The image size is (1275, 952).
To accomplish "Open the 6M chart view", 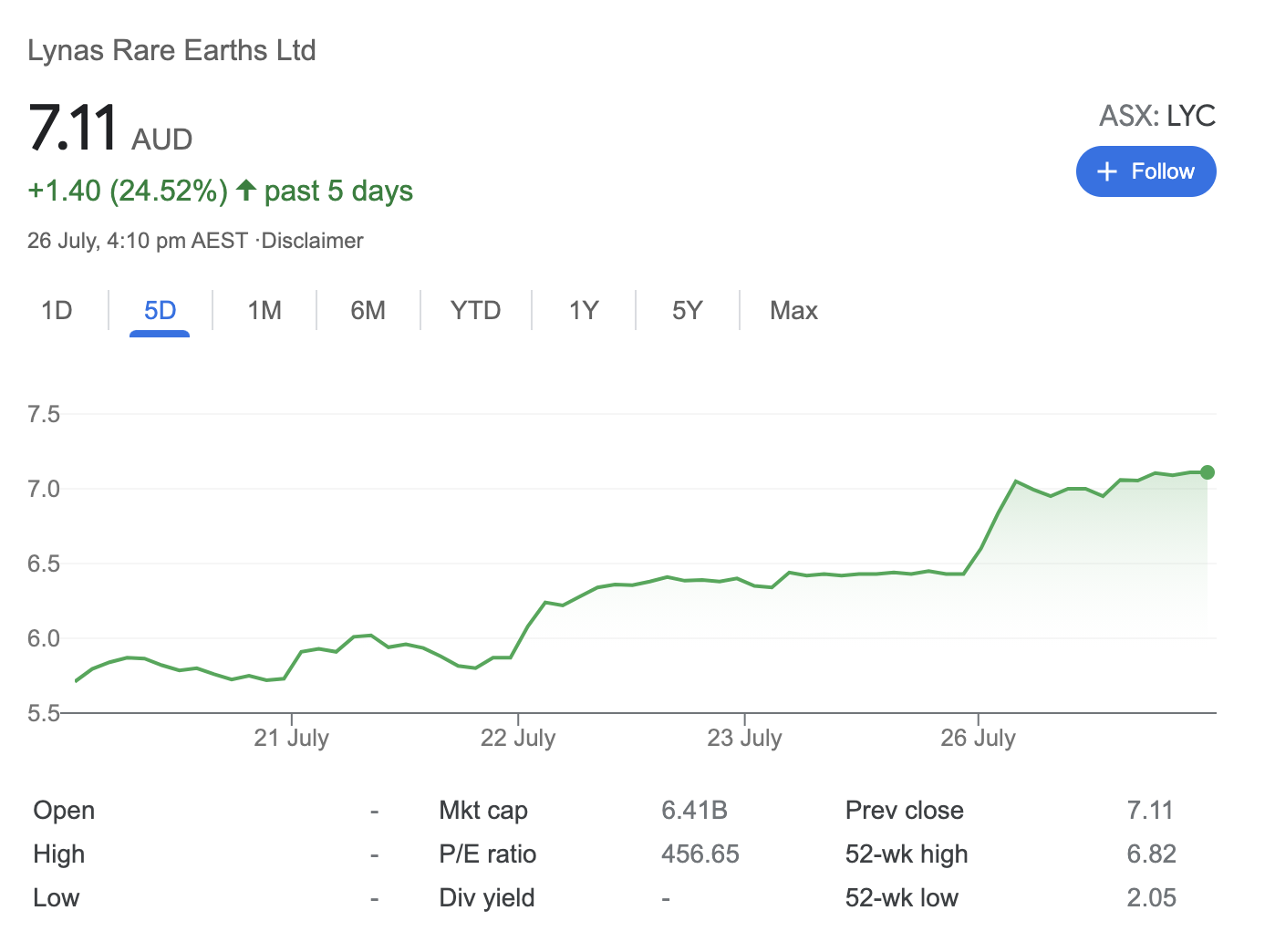I will (x=368, y=311).
